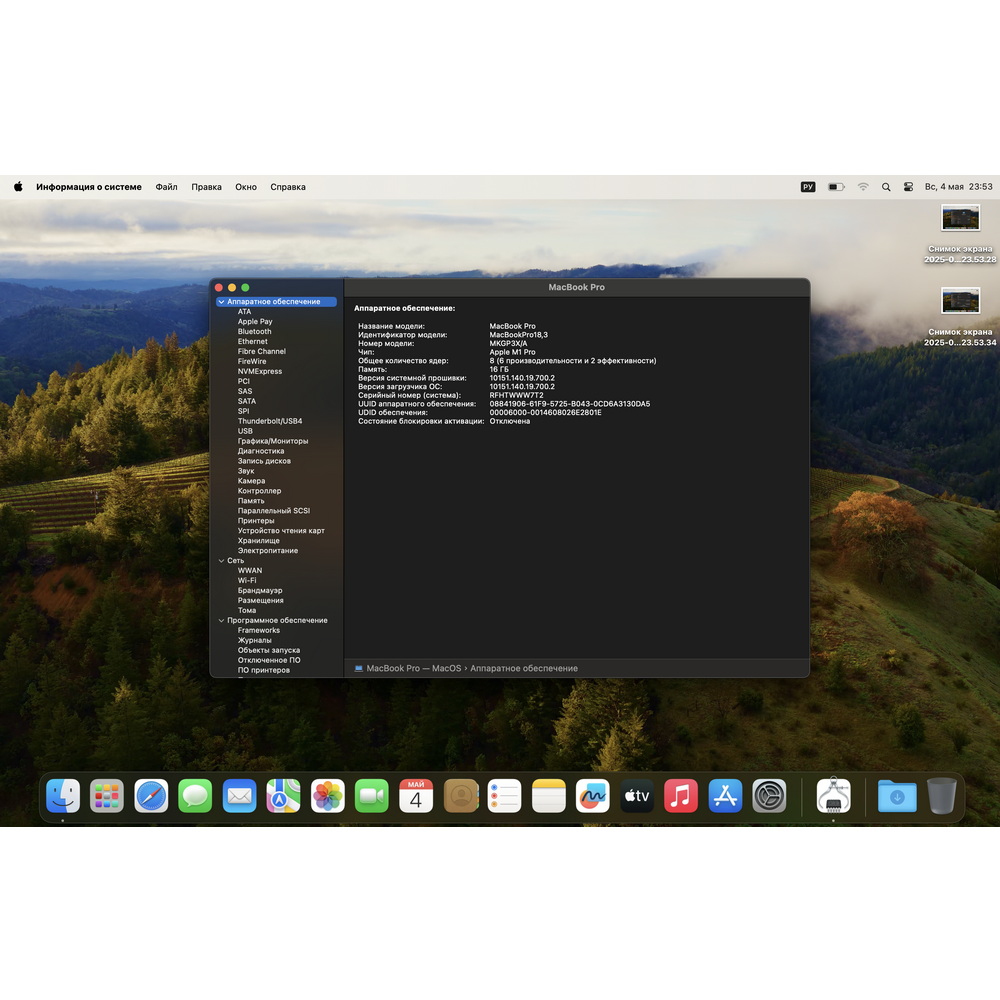Select ATA in the sidebar
The image size is (1000, 1000).
point(244,312)
